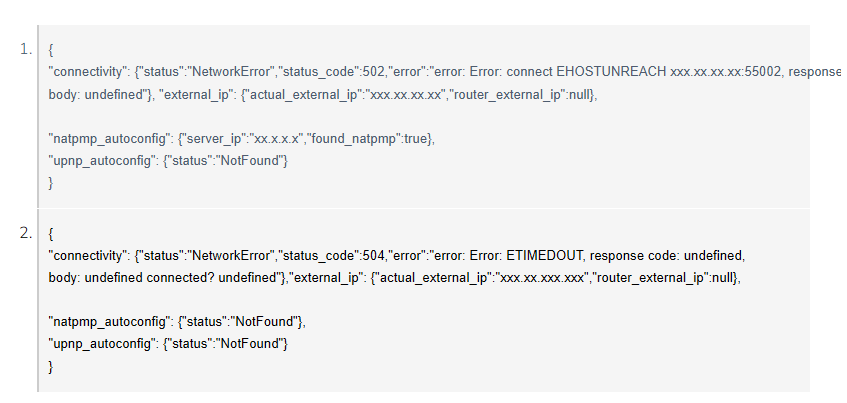Click first block's upnp_autoconfig line
Screen dimensions: 847x403
point(168,161)
